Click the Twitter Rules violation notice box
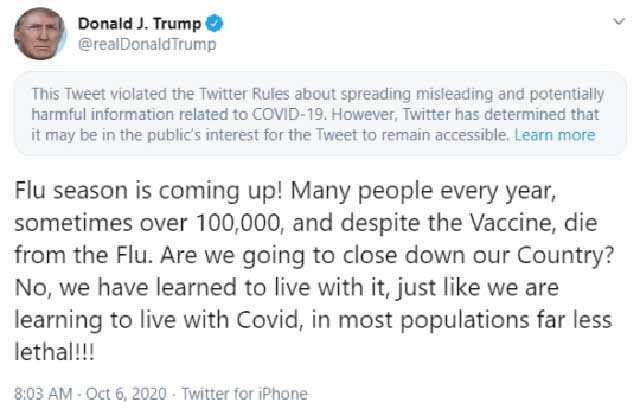640x409 pixels. 319,113
